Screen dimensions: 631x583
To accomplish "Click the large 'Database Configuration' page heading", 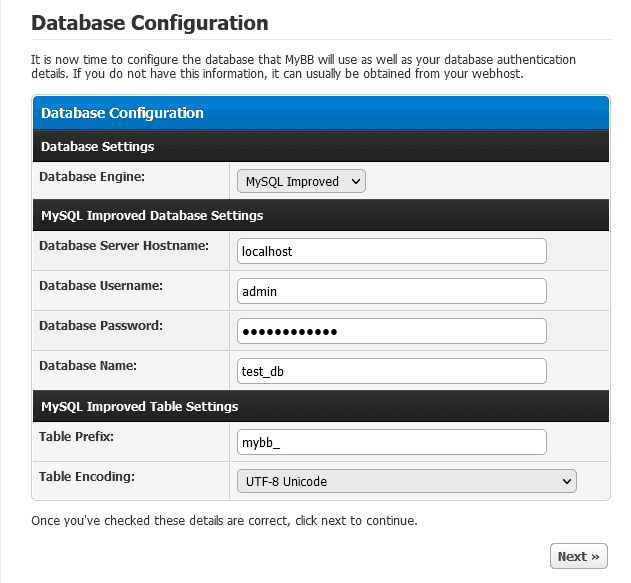I will [150, 23].
